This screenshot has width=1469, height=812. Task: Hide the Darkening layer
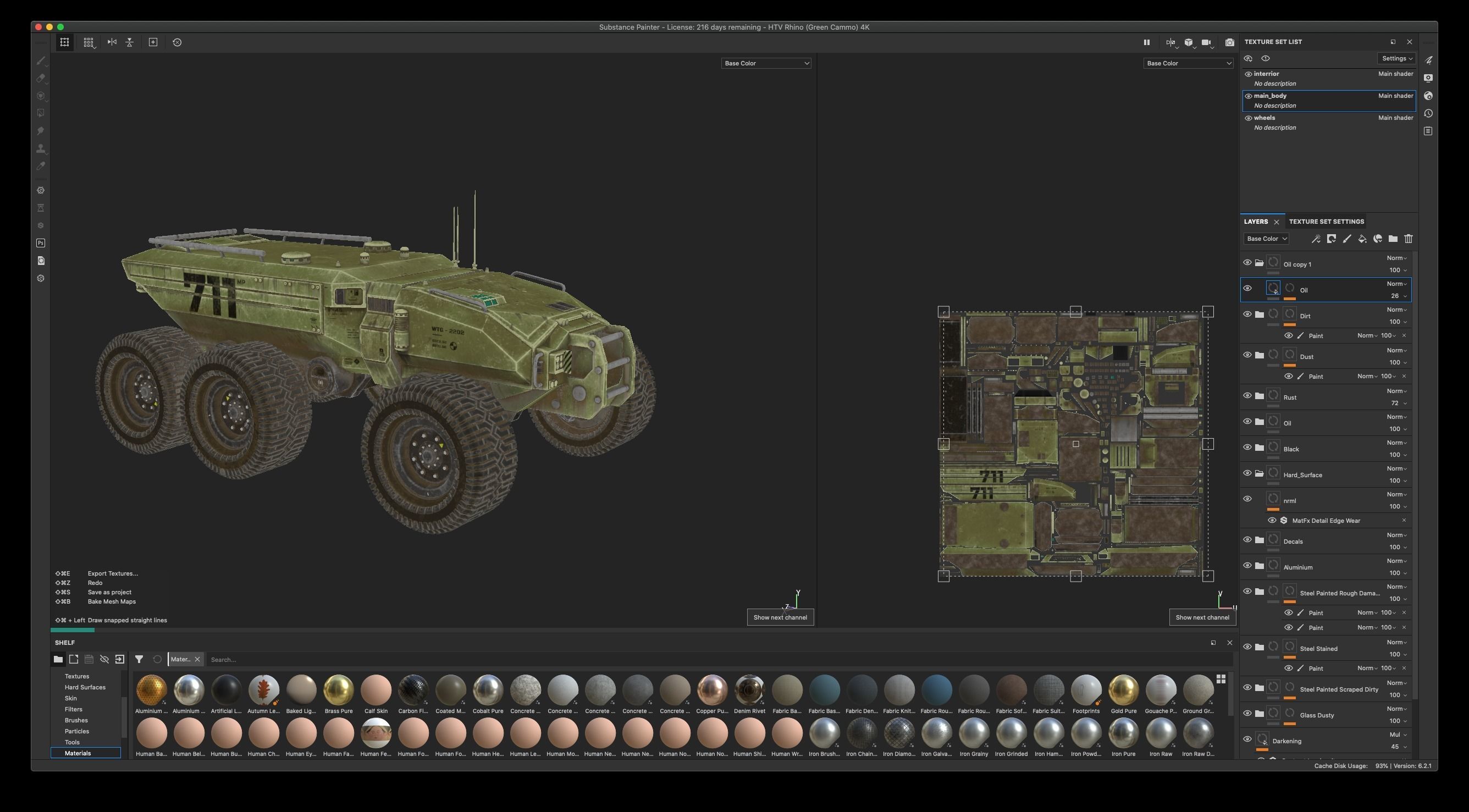[1247, 739]
